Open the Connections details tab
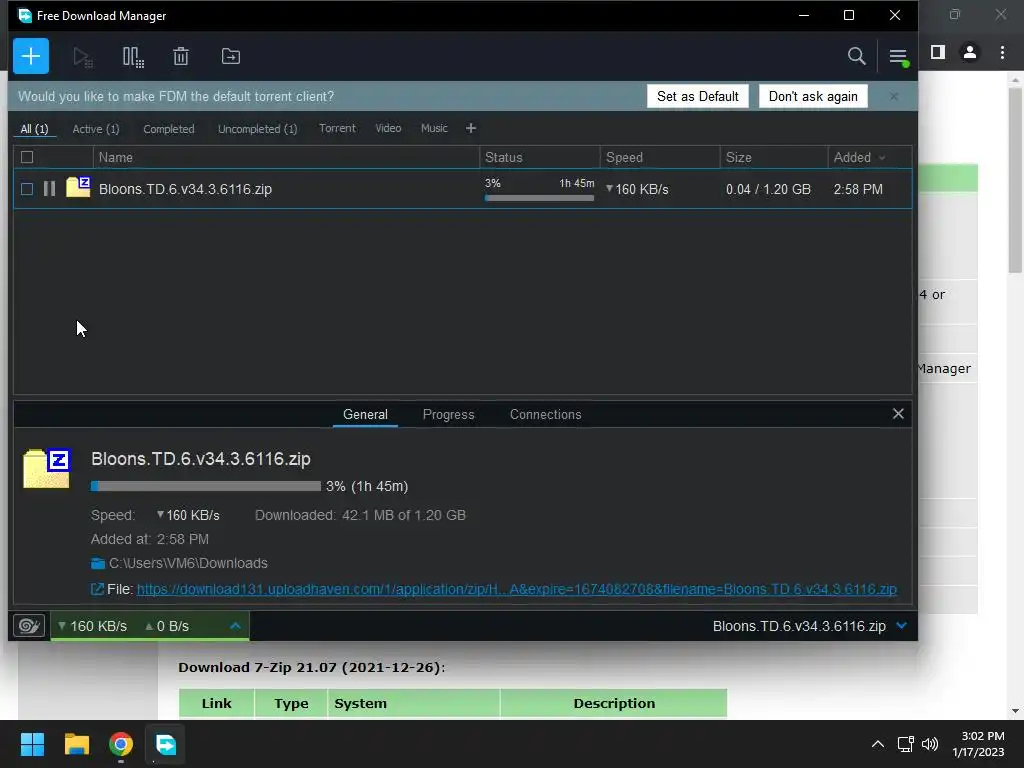This screenshot has height=768, width=1024. [545, 414]
